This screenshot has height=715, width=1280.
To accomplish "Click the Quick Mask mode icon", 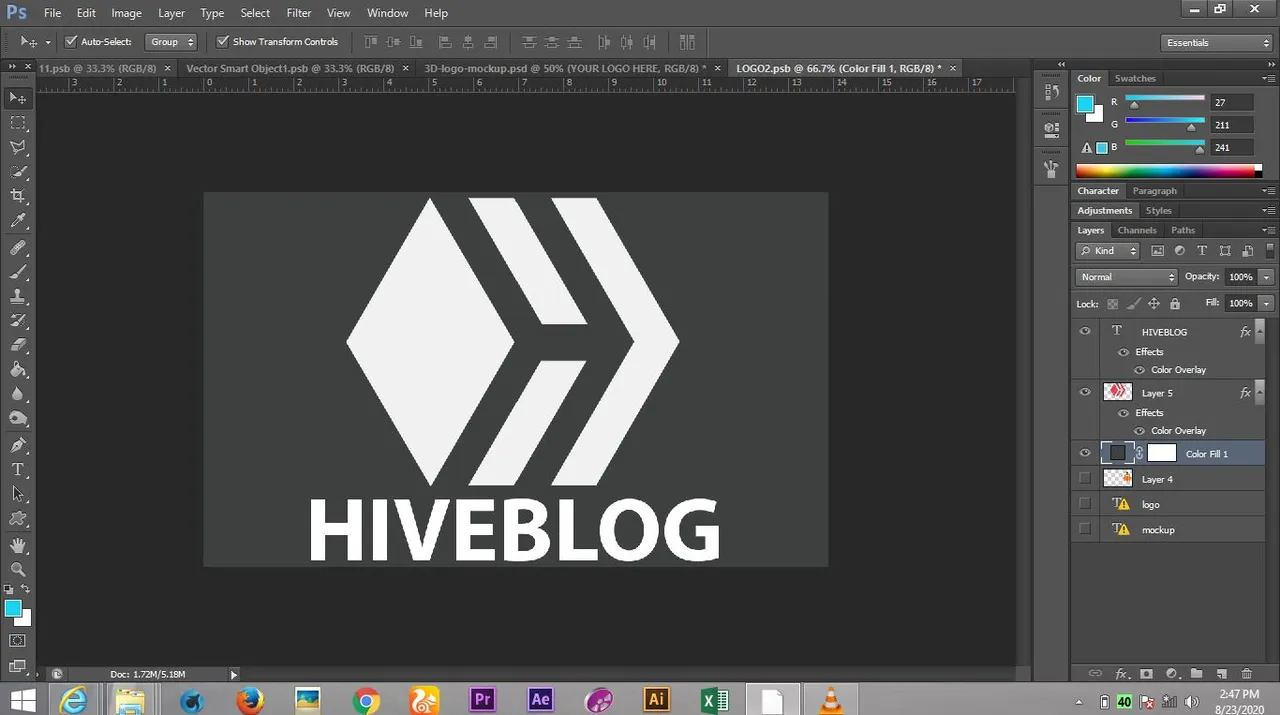I will click(18, 640).
